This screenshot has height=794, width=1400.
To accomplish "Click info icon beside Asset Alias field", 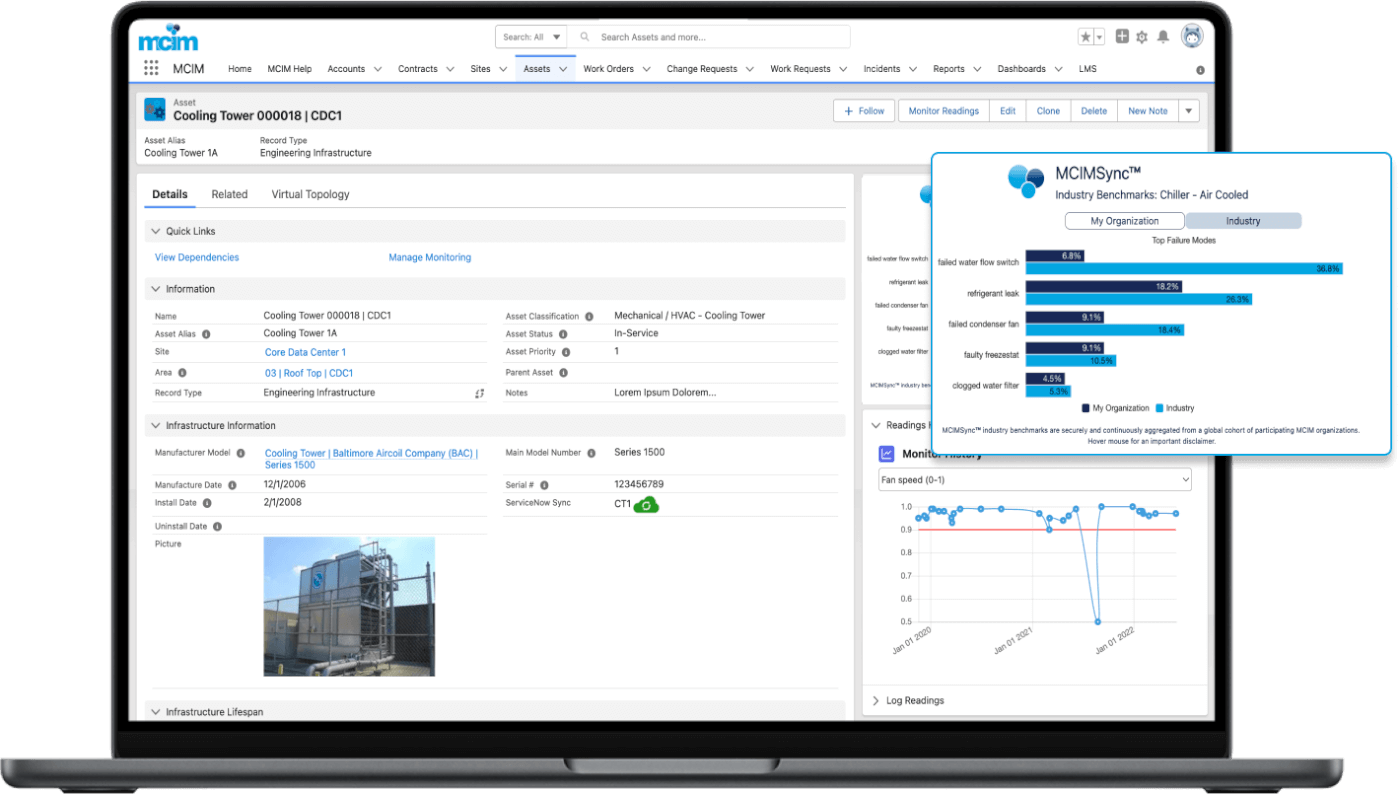I will 206,334.
